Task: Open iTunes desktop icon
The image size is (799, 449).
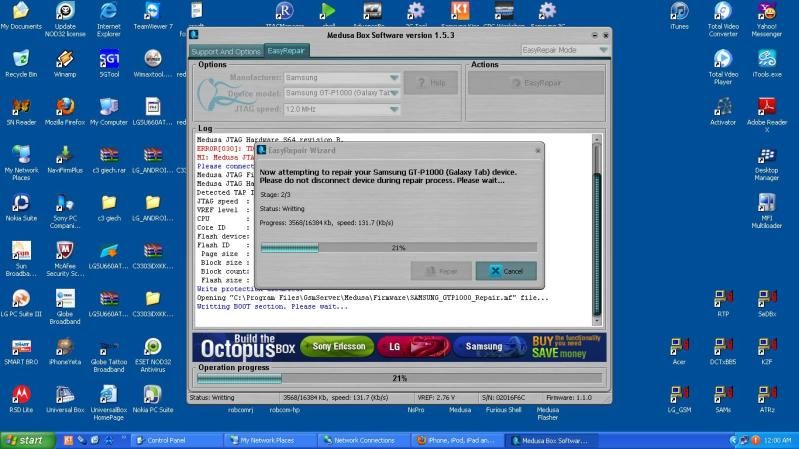Action: click(679, 15)
